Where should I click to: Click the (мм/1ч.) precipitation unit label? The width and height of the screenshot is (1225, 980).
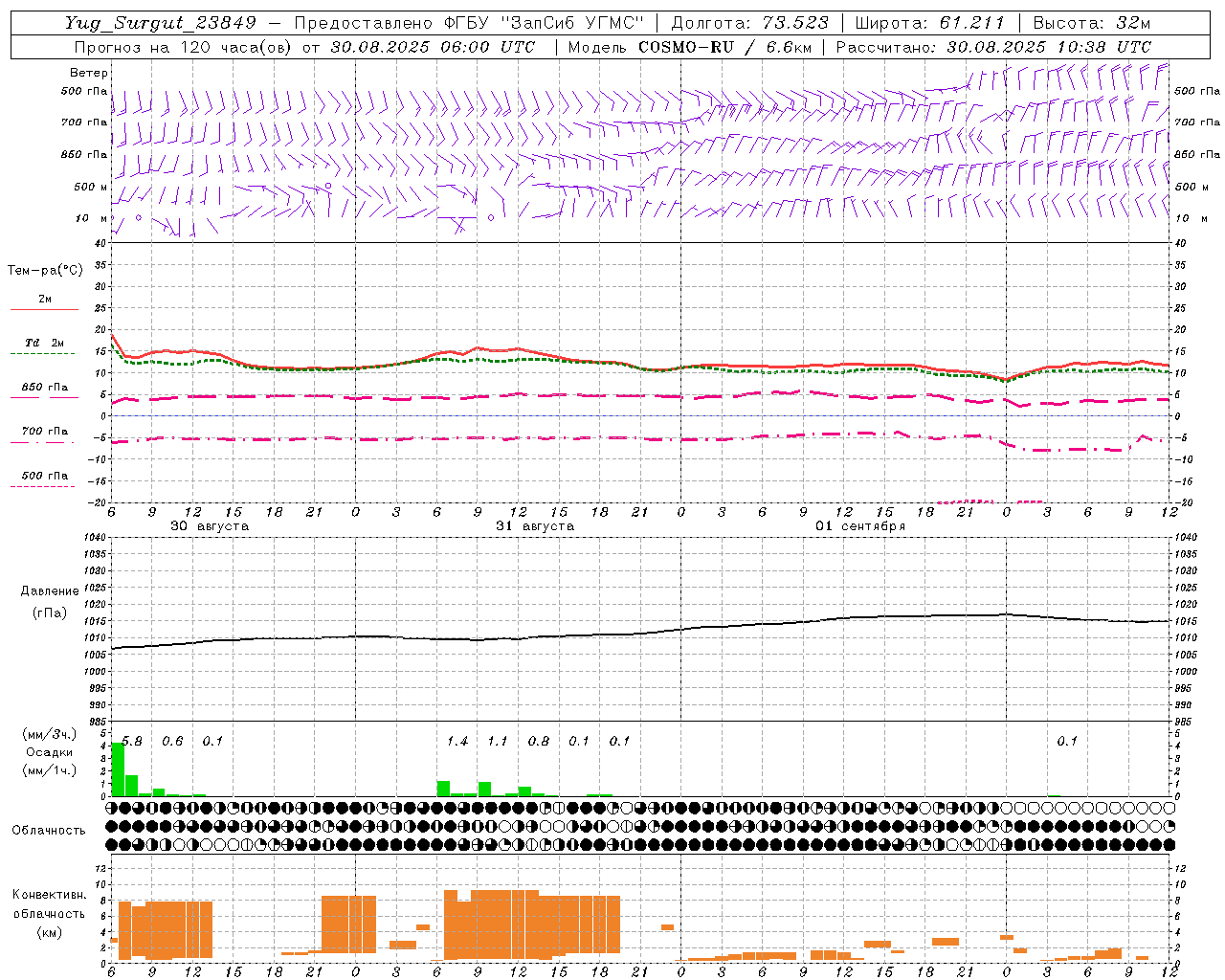pos(49,770)
